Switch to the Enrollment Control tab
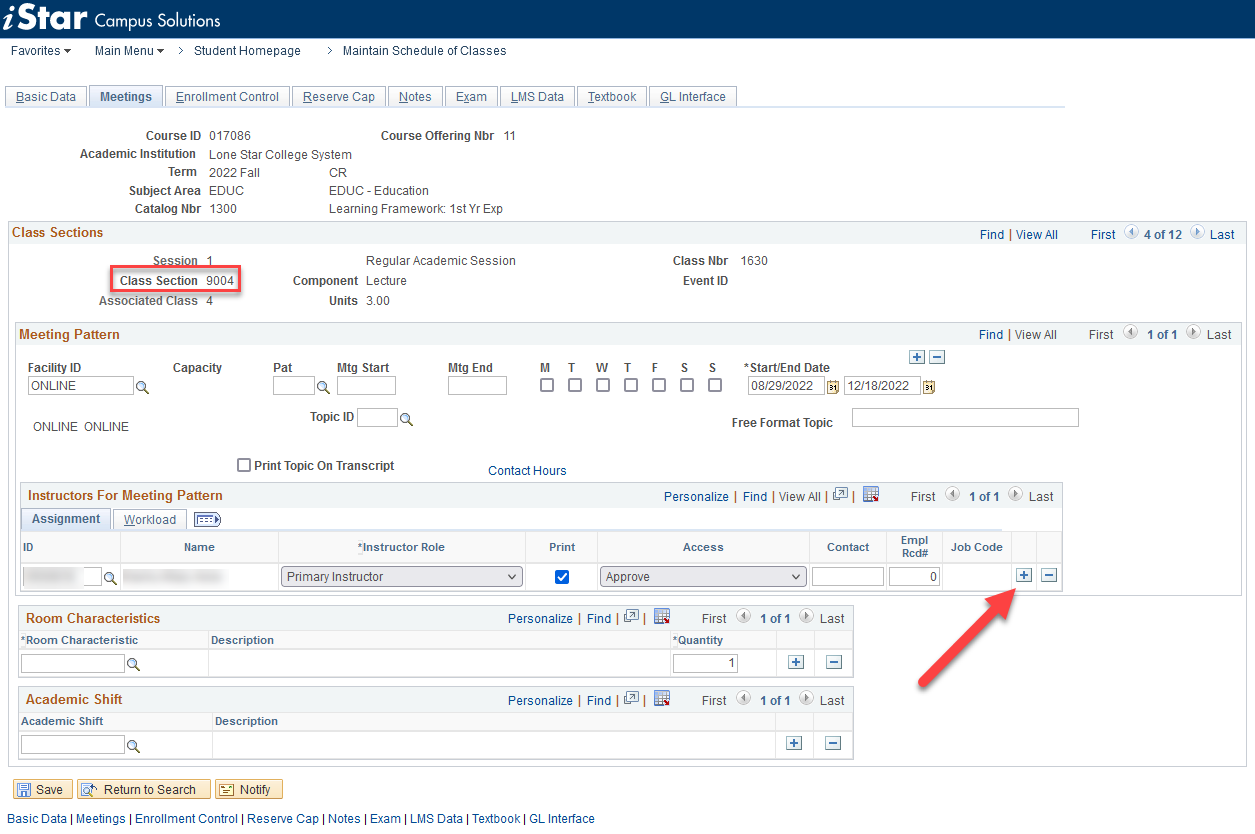The image size is (1255, 834). click(227, 97)
